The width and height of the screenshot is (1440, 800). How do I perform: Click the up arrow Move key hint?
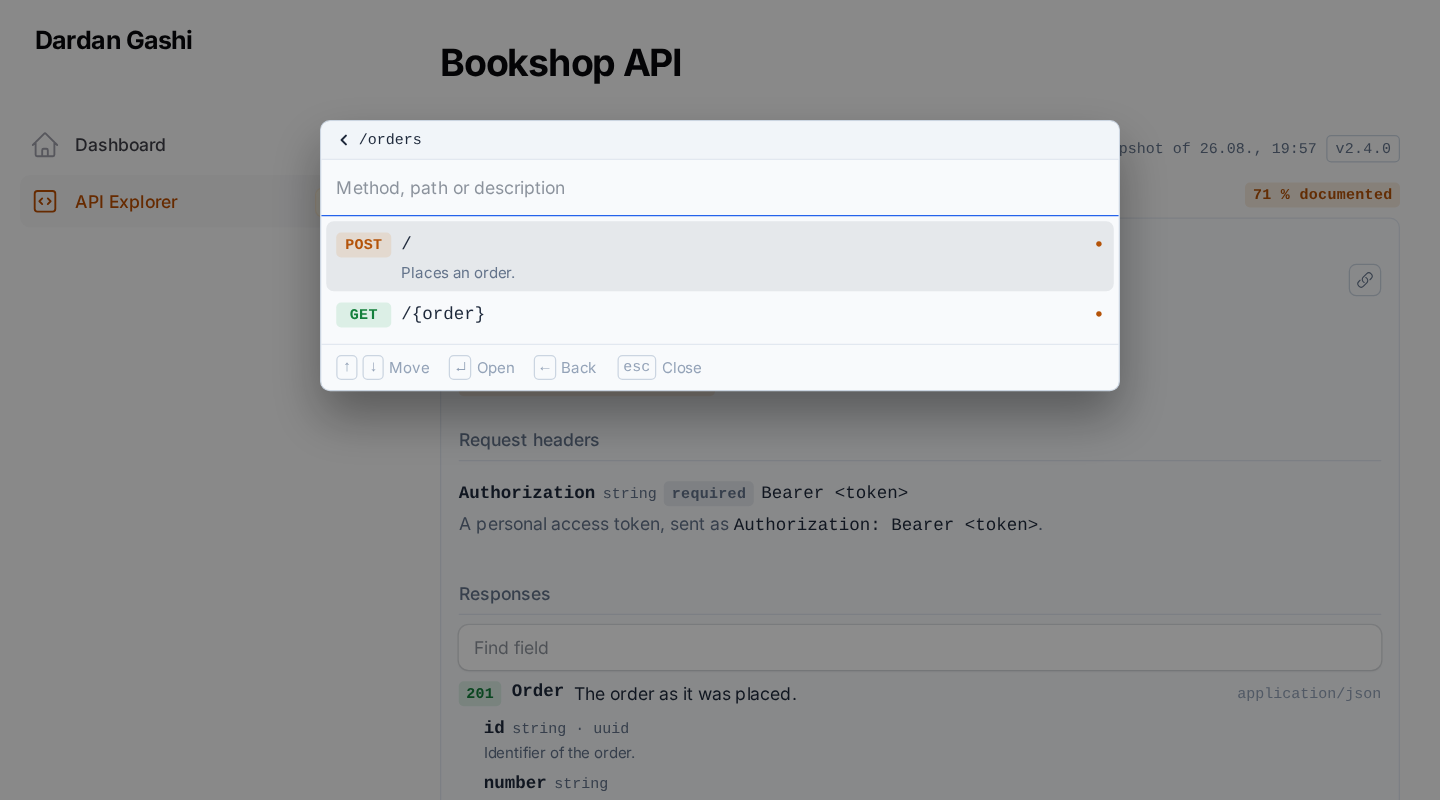pyautogui.click(x=347, y=367)
